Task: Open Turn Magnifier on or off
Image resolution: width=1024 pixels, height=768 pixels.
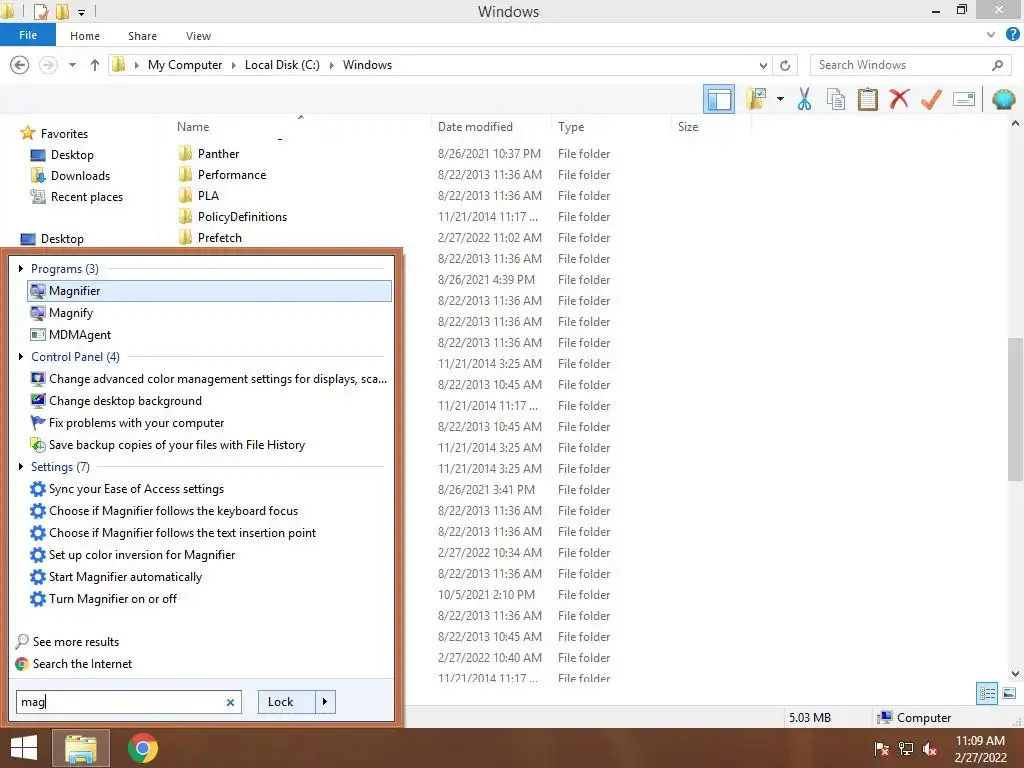Action: click(x=112, y=599)
